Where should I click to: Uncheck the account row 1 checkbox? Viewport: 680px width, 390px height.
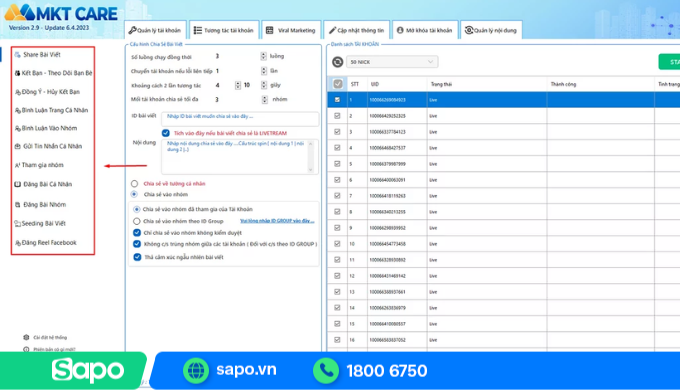(337, 100)
